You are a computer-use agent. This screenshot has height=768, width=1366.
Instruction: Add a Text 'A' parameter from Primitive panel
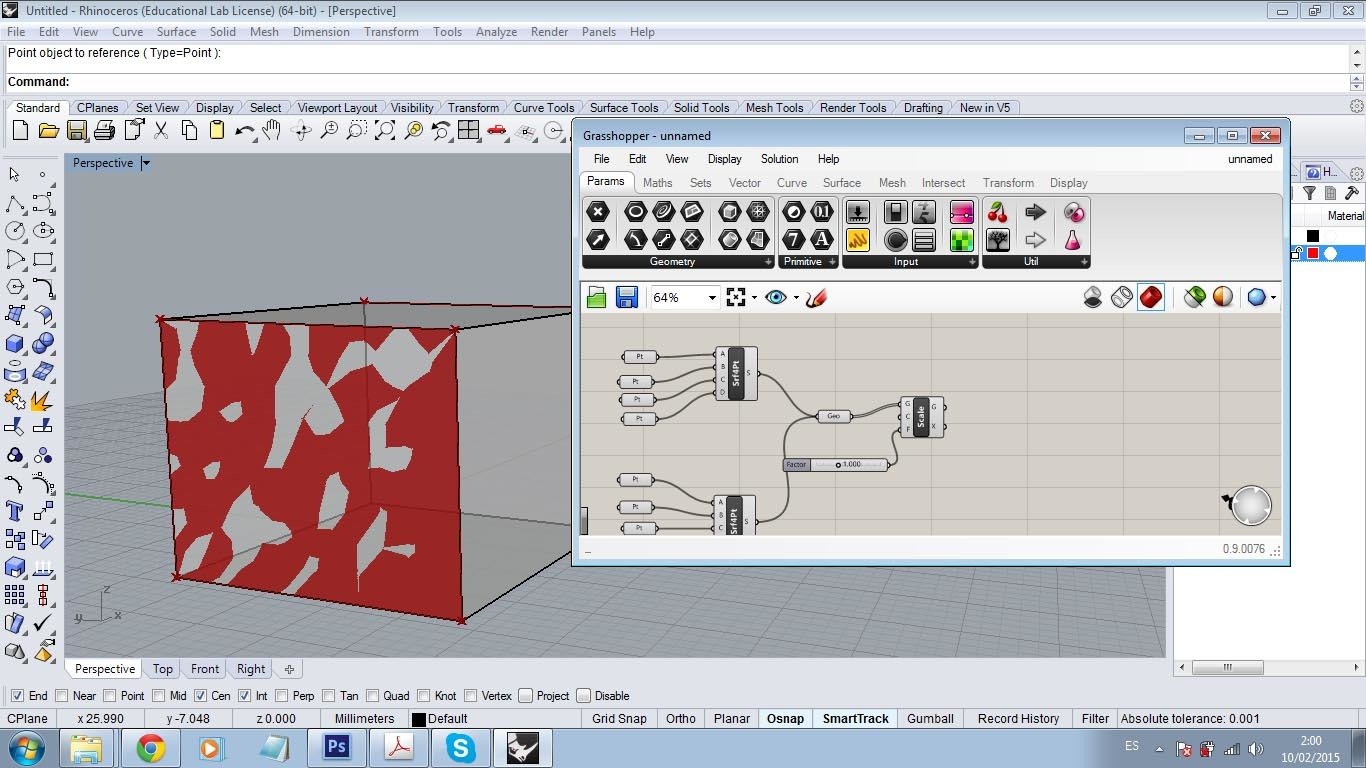point(822,239)
